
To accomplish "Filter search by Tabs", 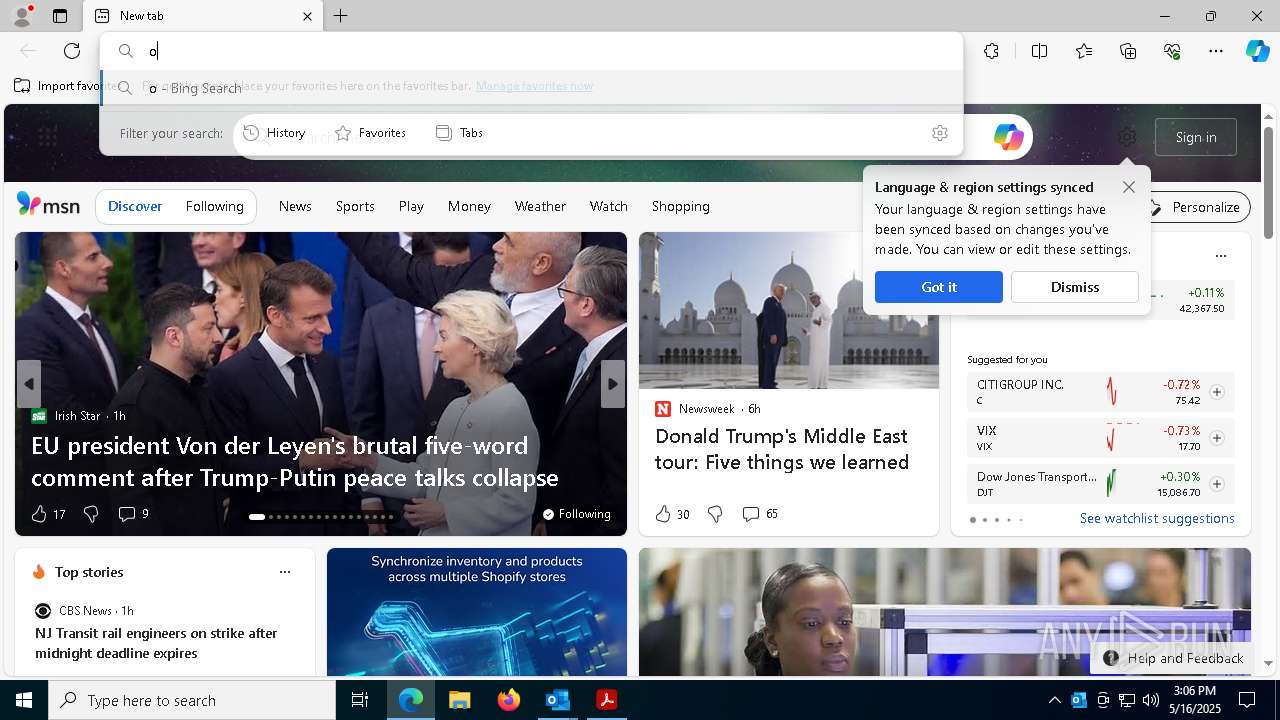I will 460,133.
